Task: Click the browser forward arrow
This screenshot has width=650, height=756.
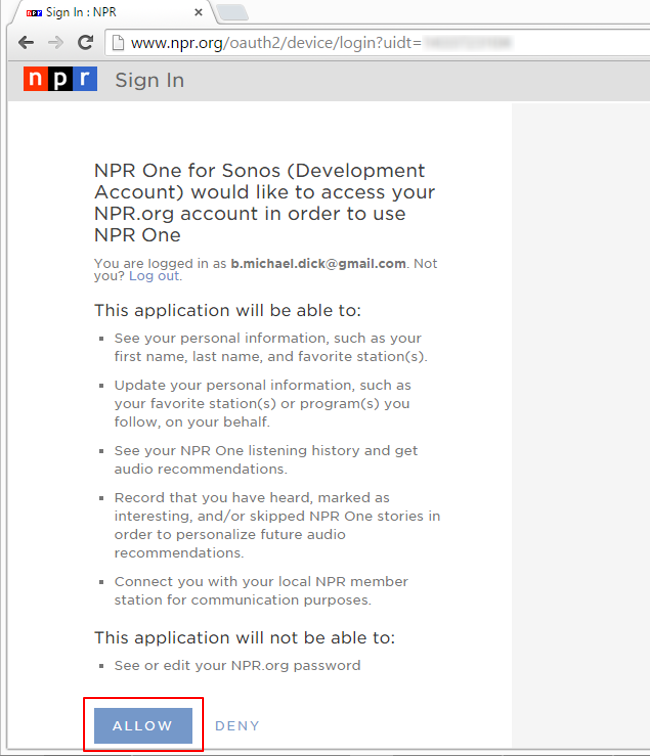Action: tap(56, 43)
